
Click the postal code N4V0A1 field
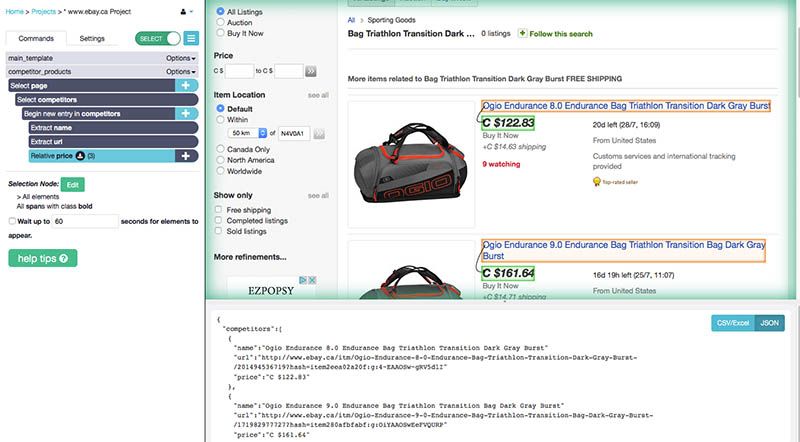click(x=294, y=133)
